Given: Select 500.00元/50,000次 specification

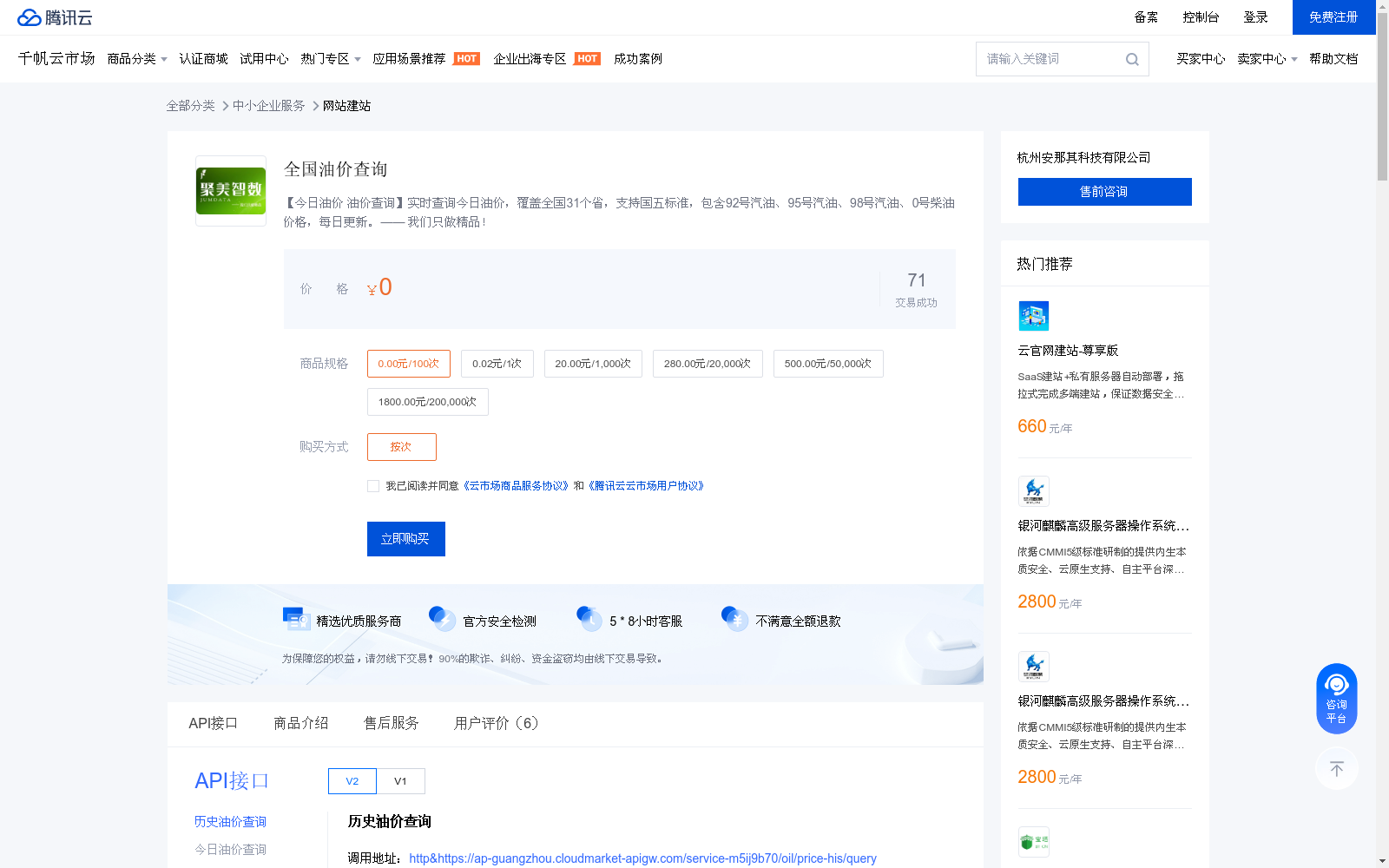Looking at the screenshot, I should pos(828,364).
